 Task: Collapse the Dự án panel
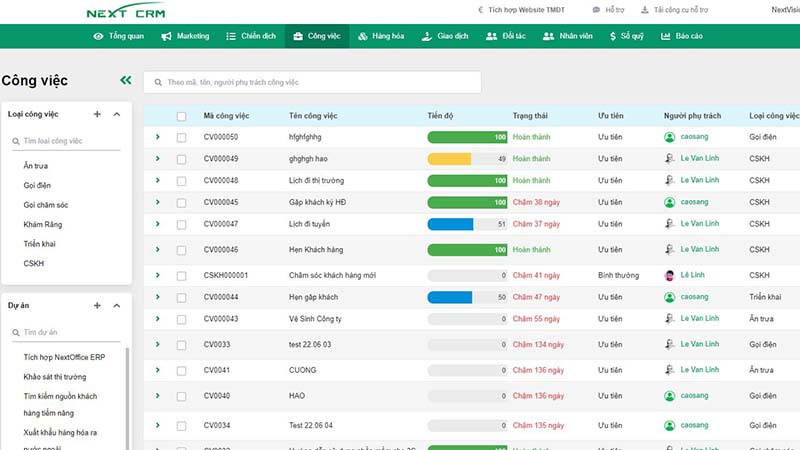[117, 306]
